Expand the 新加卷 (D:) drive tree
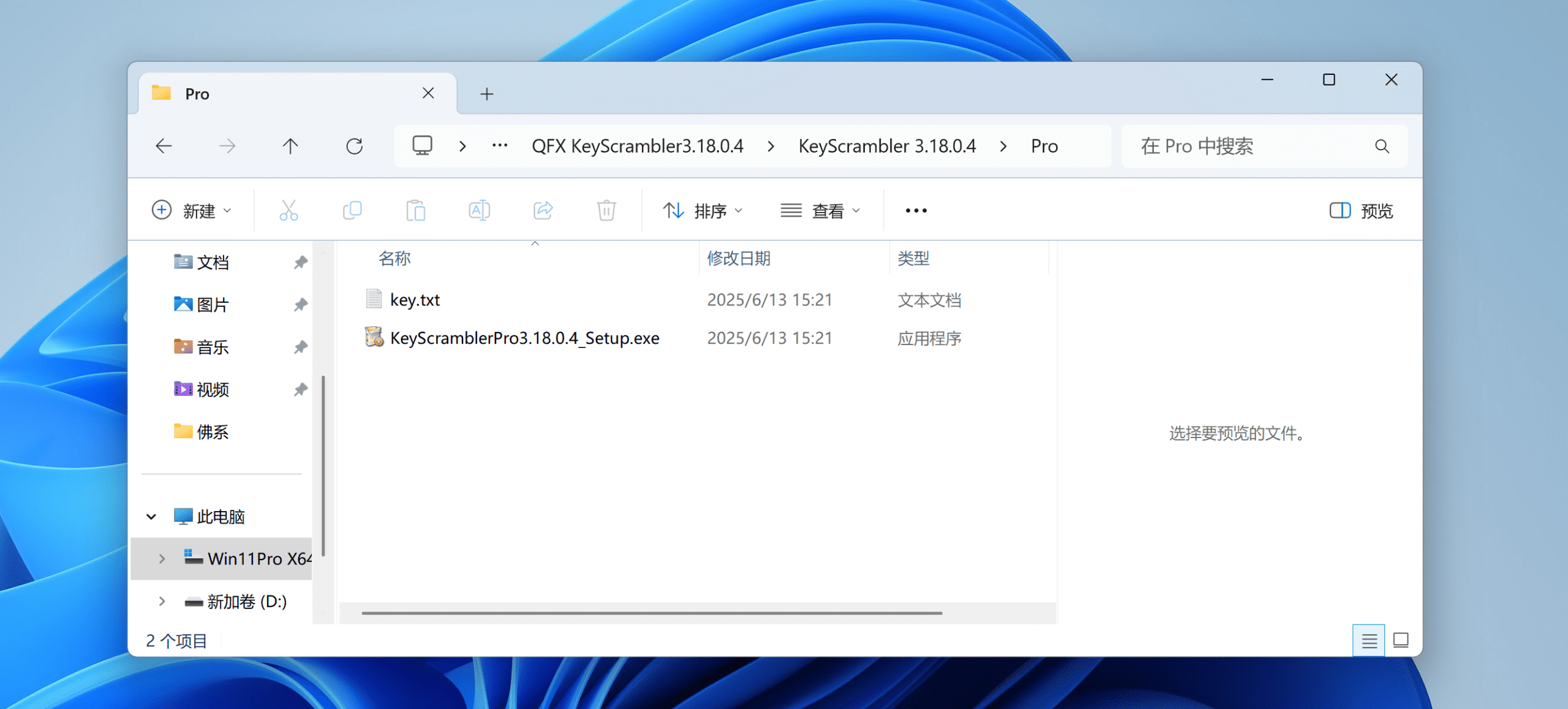The image size is (1568, 709). (162, 601)
